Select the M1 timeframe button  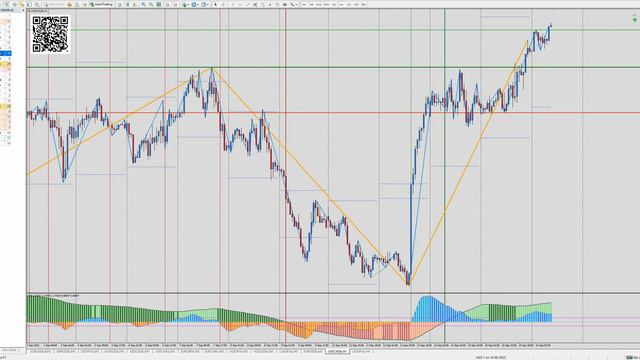(304, 4)
